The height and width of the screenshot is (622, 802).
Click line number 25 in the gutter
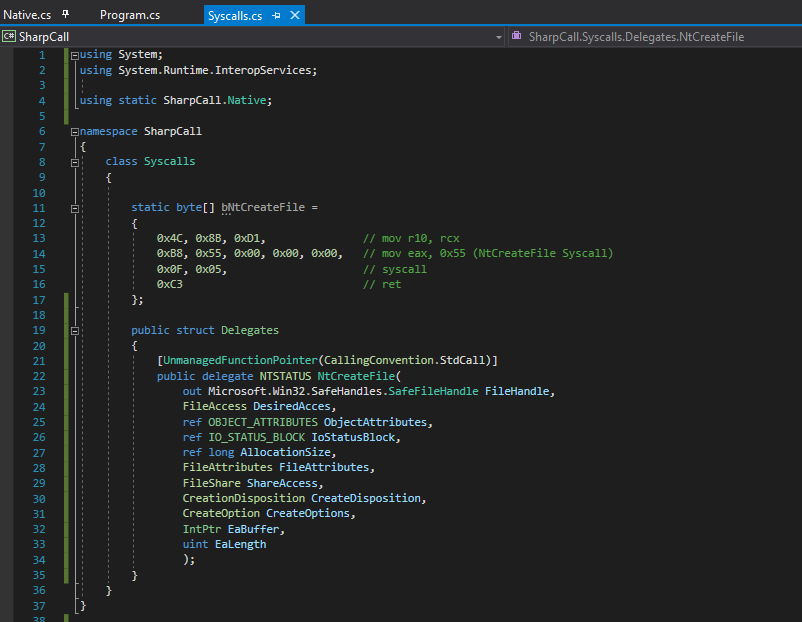(38, 421)
